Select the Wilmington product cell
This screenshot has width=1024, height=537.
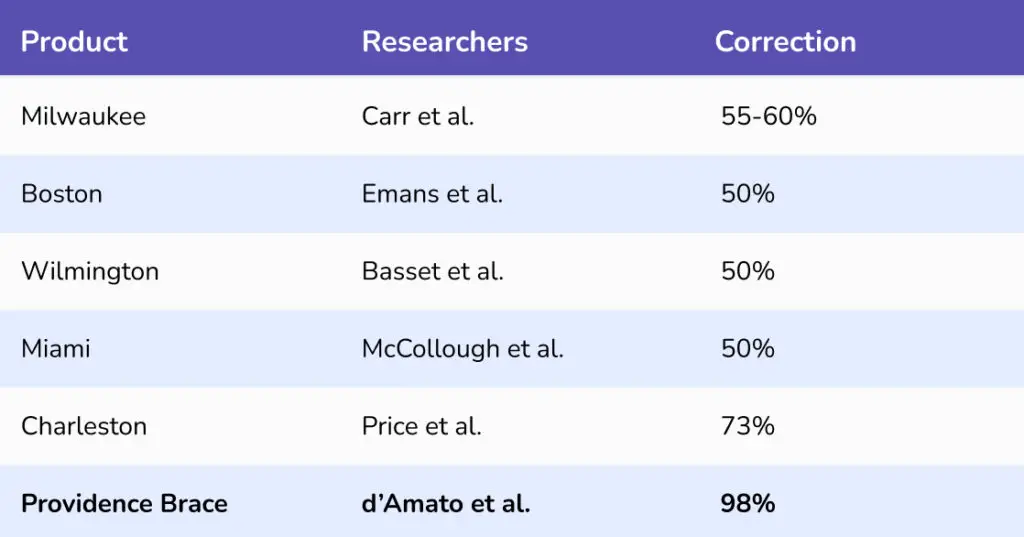(x=89, y=271)
